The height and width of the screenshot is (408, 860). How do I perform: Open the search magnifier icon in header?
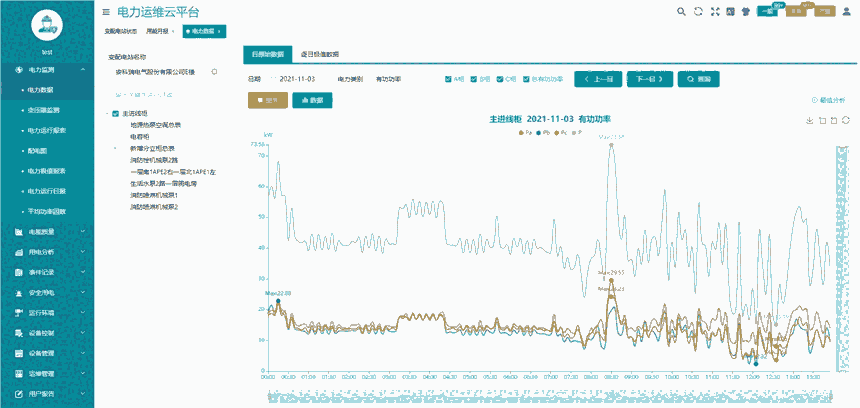682,12
